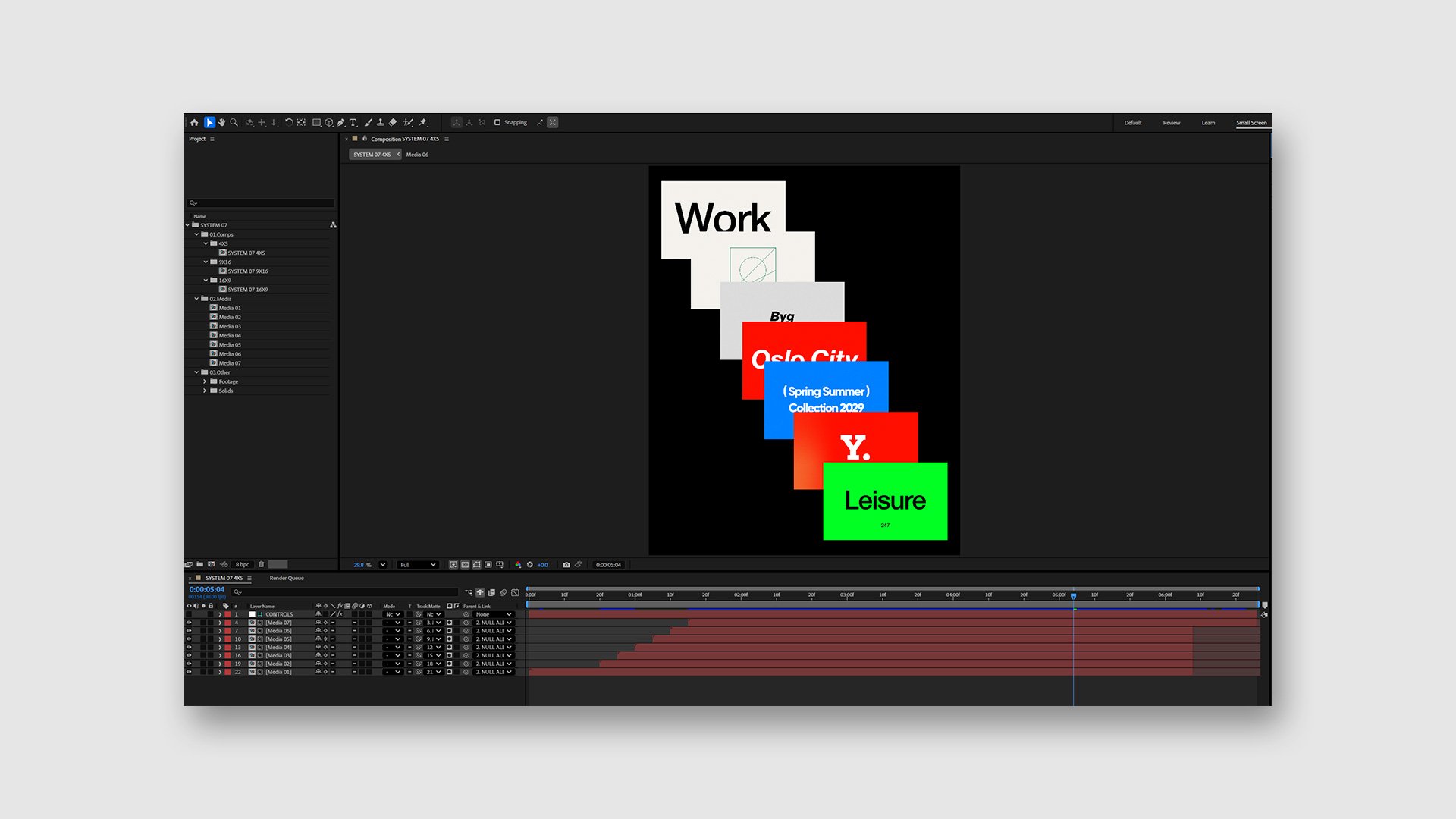The height and width of the screenshot is (819, 1456).
Task: Select the Hand tool
Action: (x=221, y=122)
